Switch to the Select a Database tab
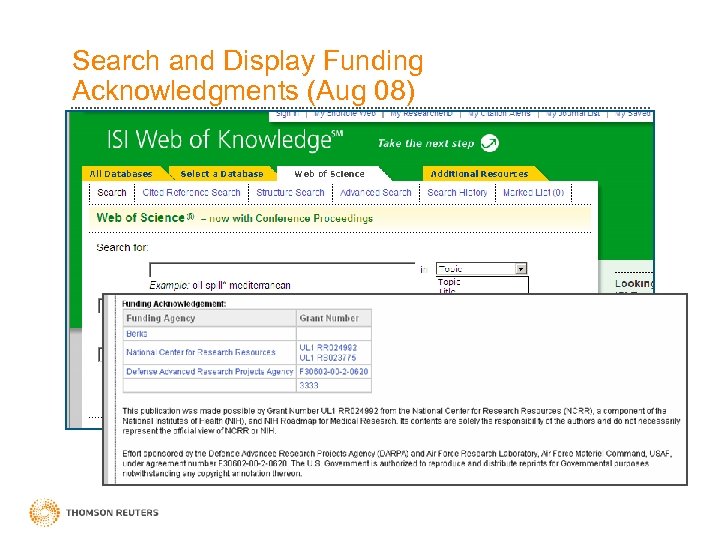 coord(222,174)
